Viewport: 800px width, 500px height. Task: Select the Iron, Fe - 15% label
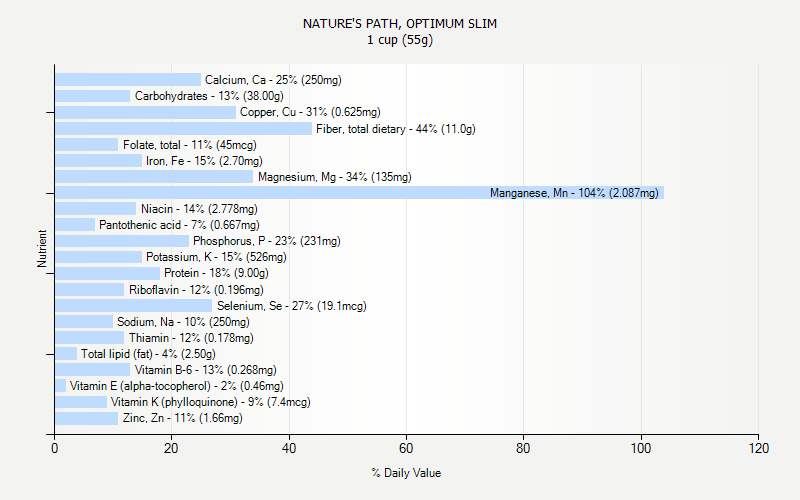204,161
